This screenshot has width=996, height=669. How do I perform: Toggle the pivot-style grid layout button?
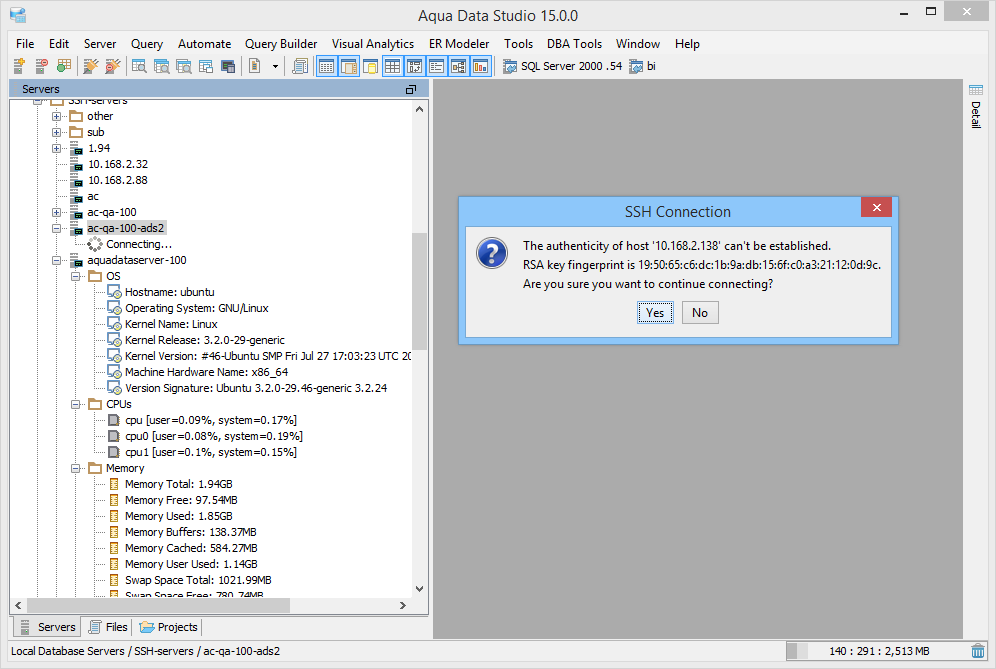click(x=414, y=66)
